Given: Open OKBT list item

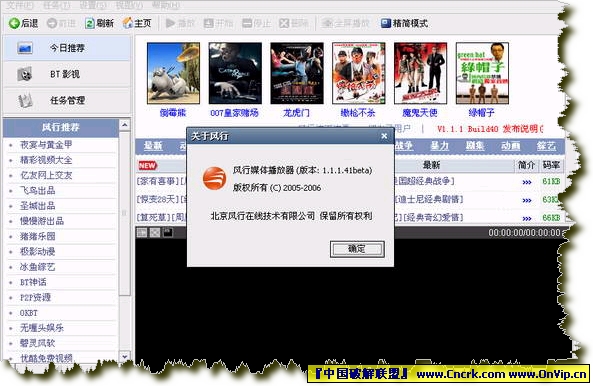Looking at the screenshot, I should pos(29,313).
